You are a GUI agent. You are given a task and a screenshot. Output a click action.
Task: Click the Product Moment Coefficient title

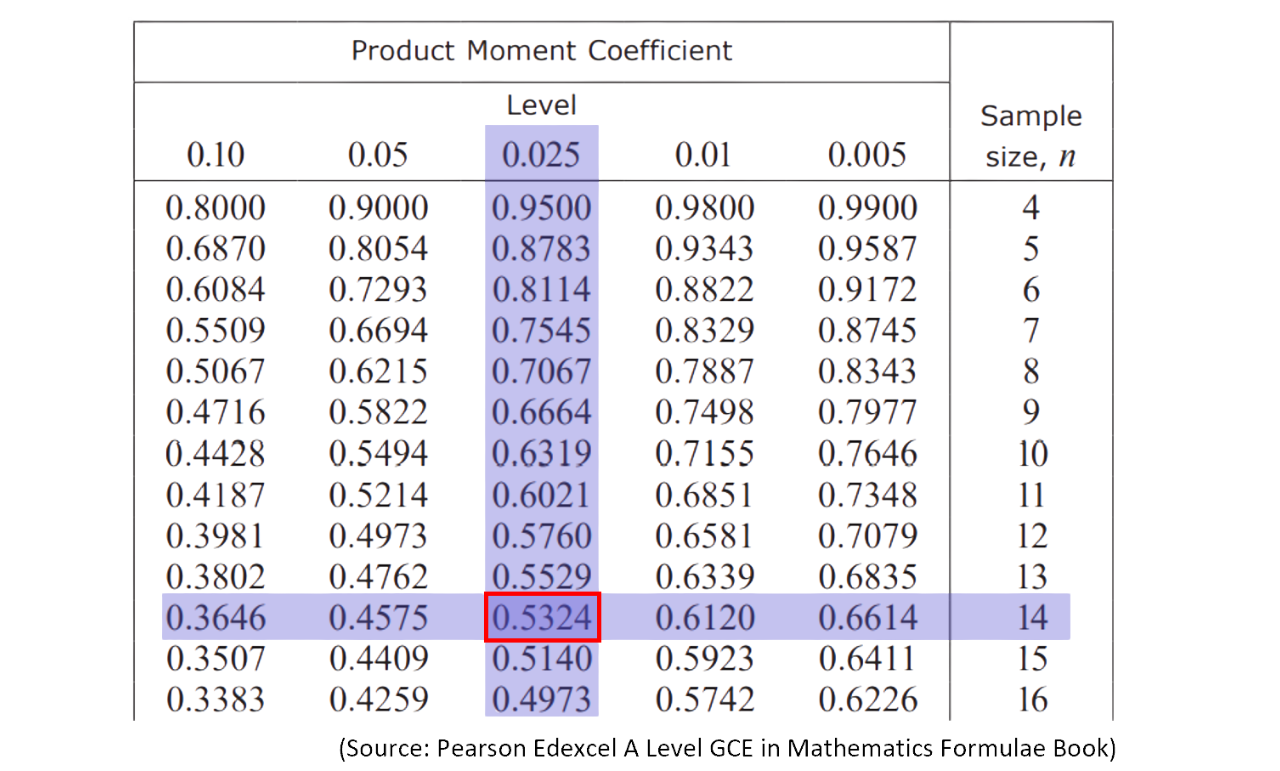pyautogui.click(x=541, y=51)
